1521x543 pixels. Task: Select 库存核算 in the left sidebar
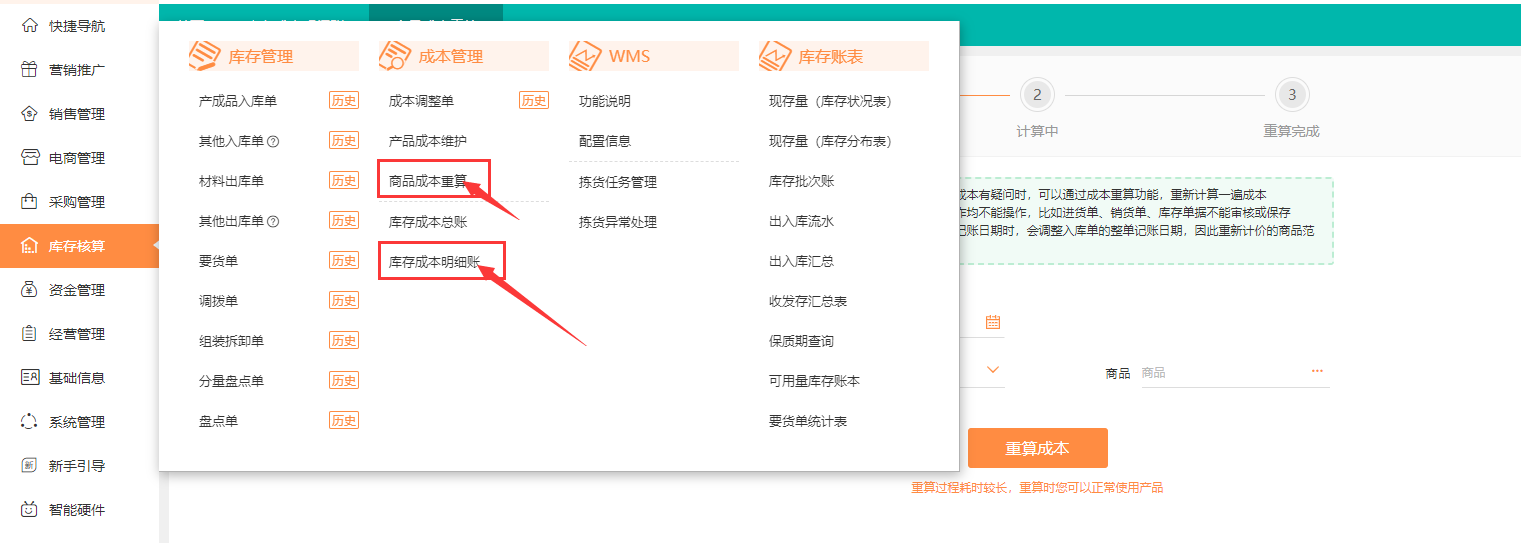(78, 246)
